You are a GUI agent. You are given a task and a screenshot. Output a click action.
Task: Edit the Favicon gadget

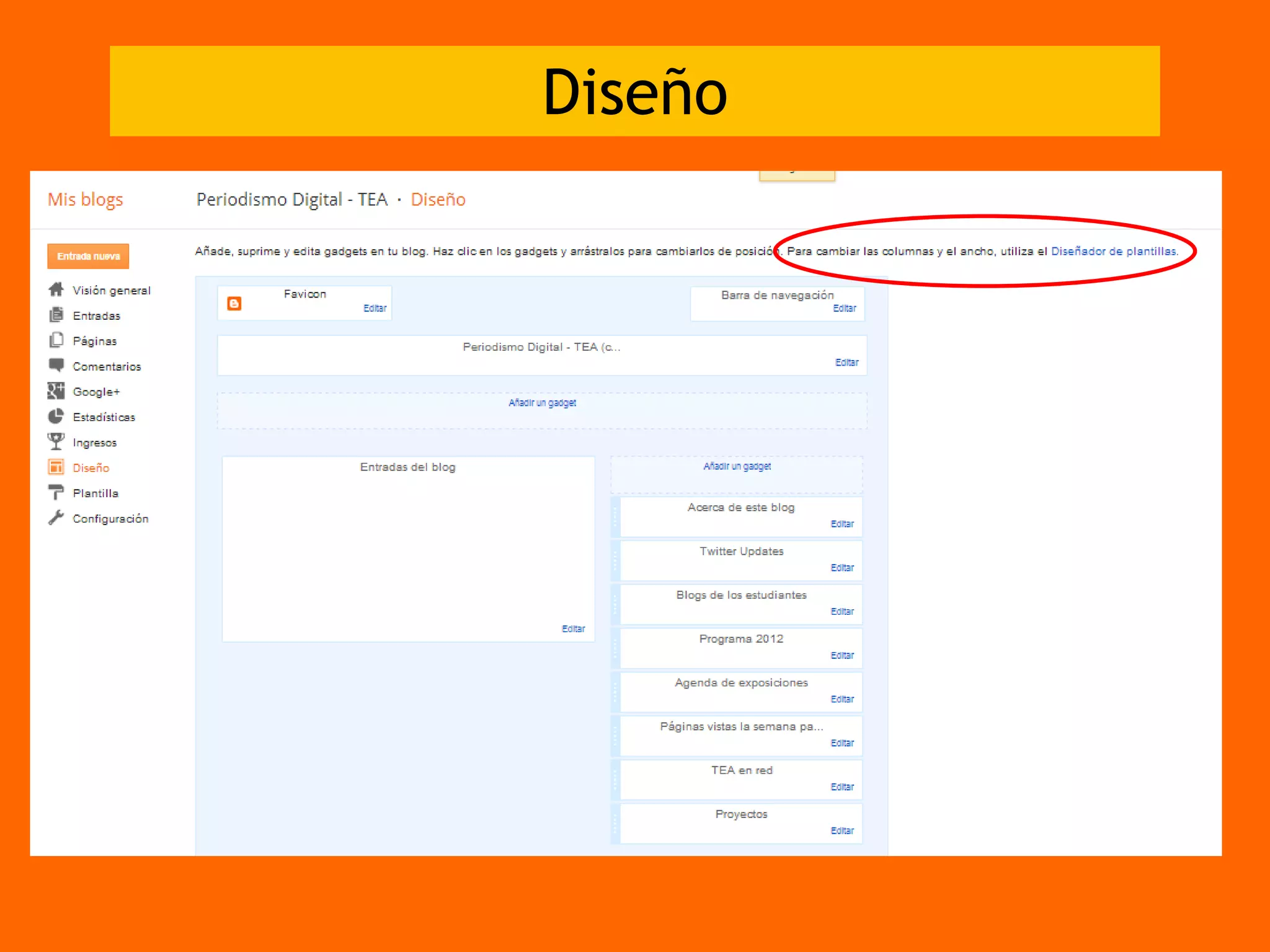(x=375, y=309)
